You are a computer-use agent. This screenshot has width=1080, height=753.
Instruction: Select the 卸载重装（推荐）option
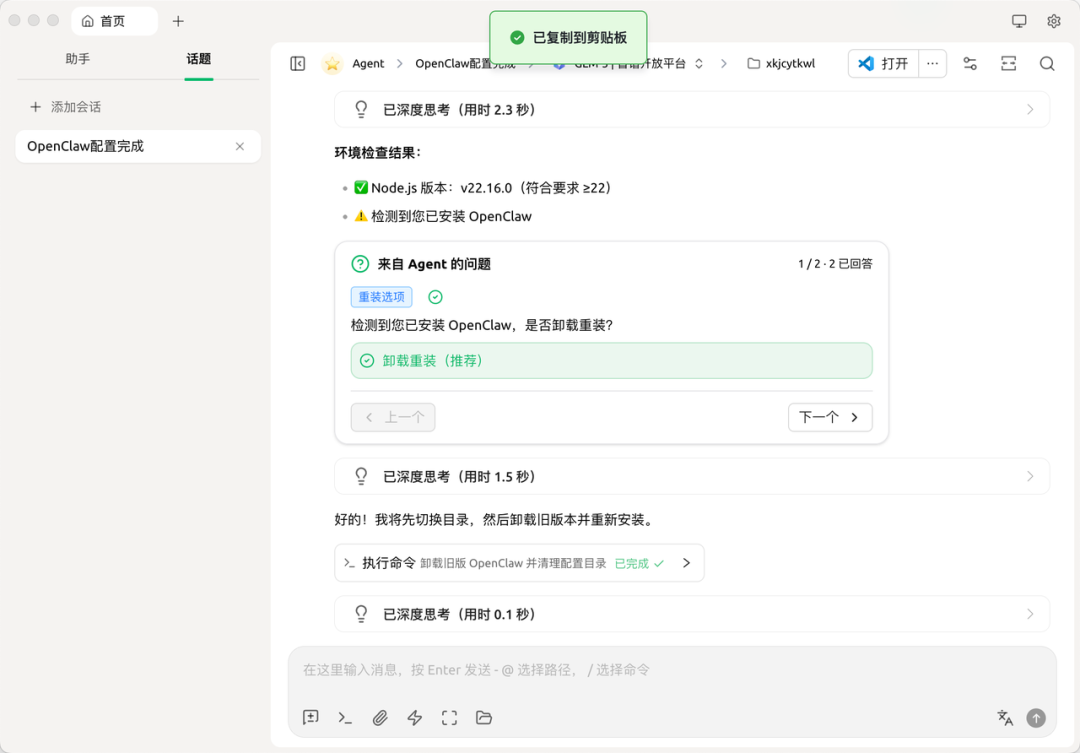[611, 361]
